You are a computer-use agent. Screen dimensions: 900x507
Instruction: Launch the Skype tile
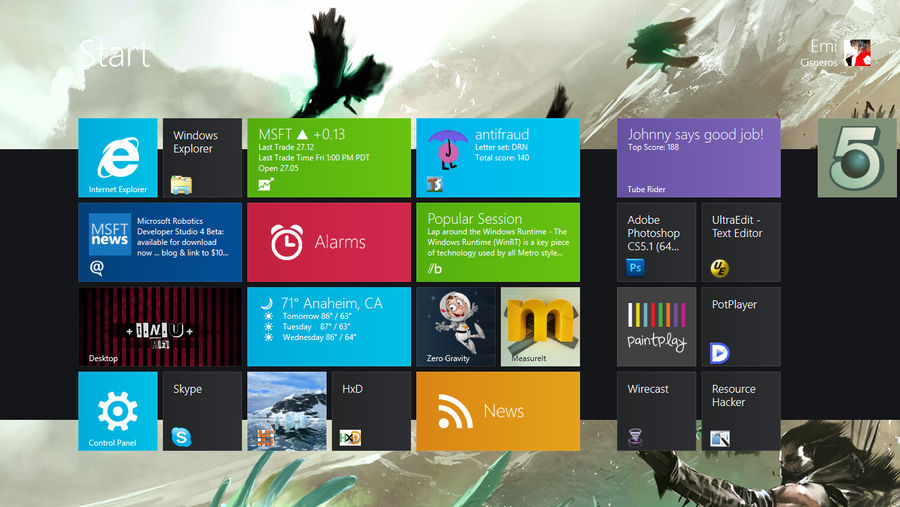tap(202, 411)
